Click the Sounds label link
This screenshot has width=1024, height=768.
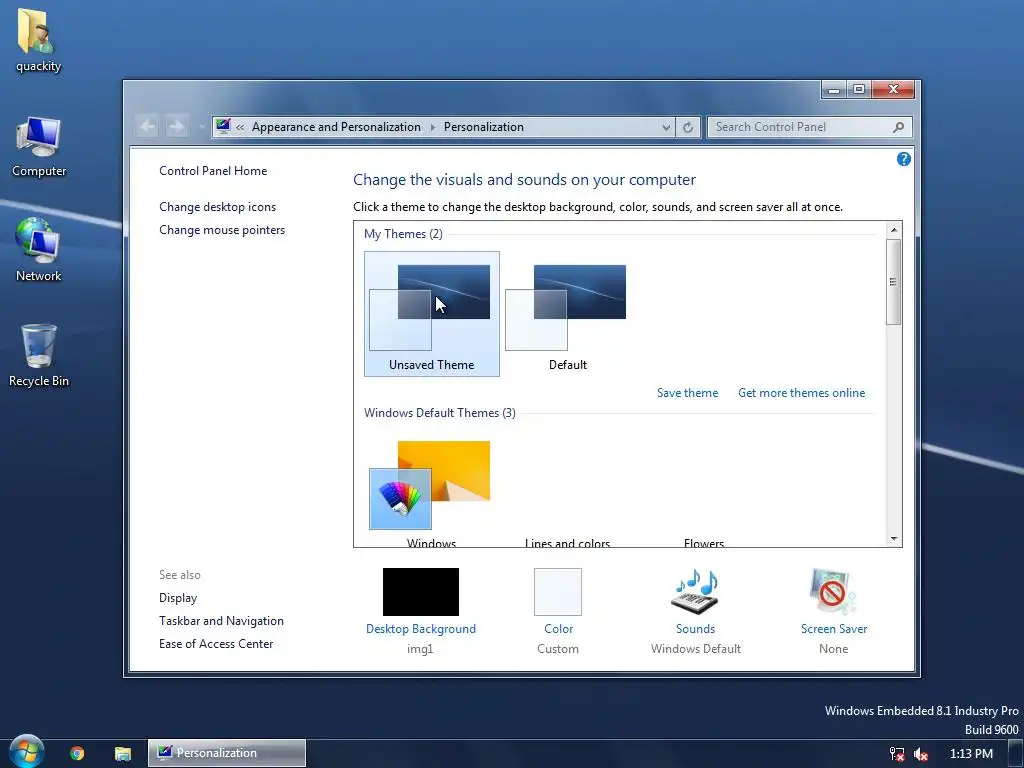695,629
